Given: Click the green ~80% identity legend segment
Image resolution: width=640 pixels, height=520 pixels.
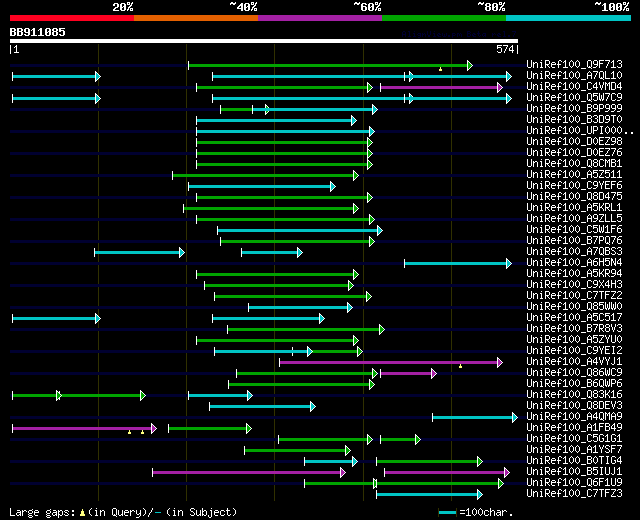Looking at the screenshot, I should pyautogui.click(x=444, y=18).
